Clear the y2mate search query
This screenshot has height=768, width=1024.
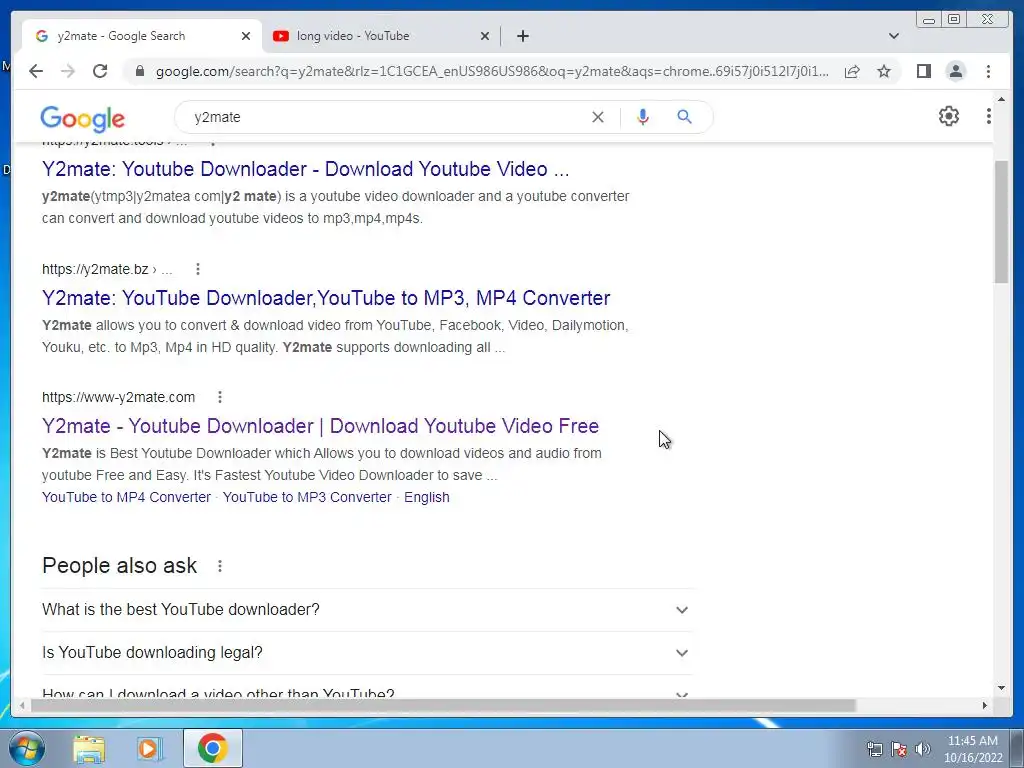coord(598,117)
